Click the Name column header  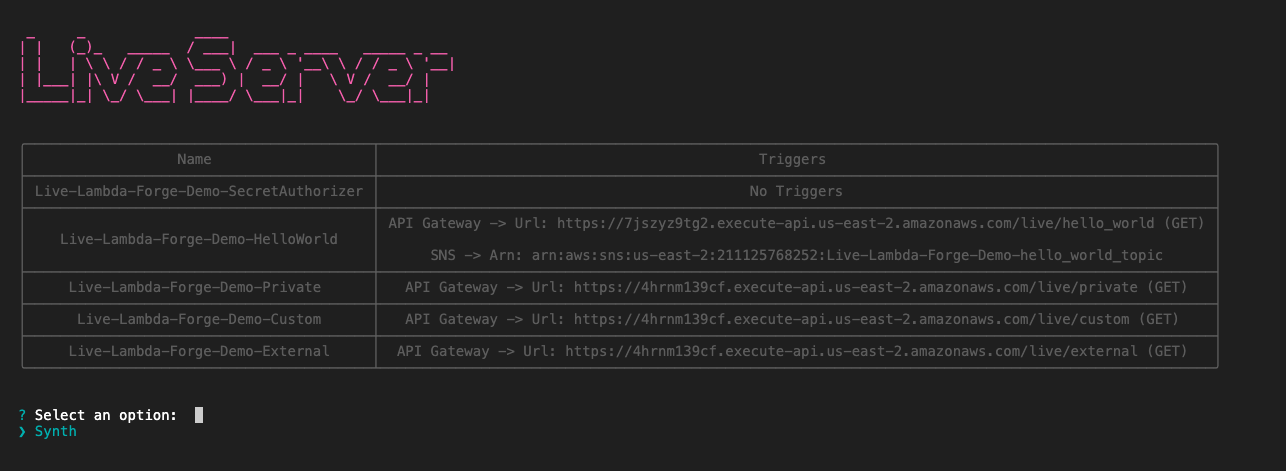[x=194, y=159]
